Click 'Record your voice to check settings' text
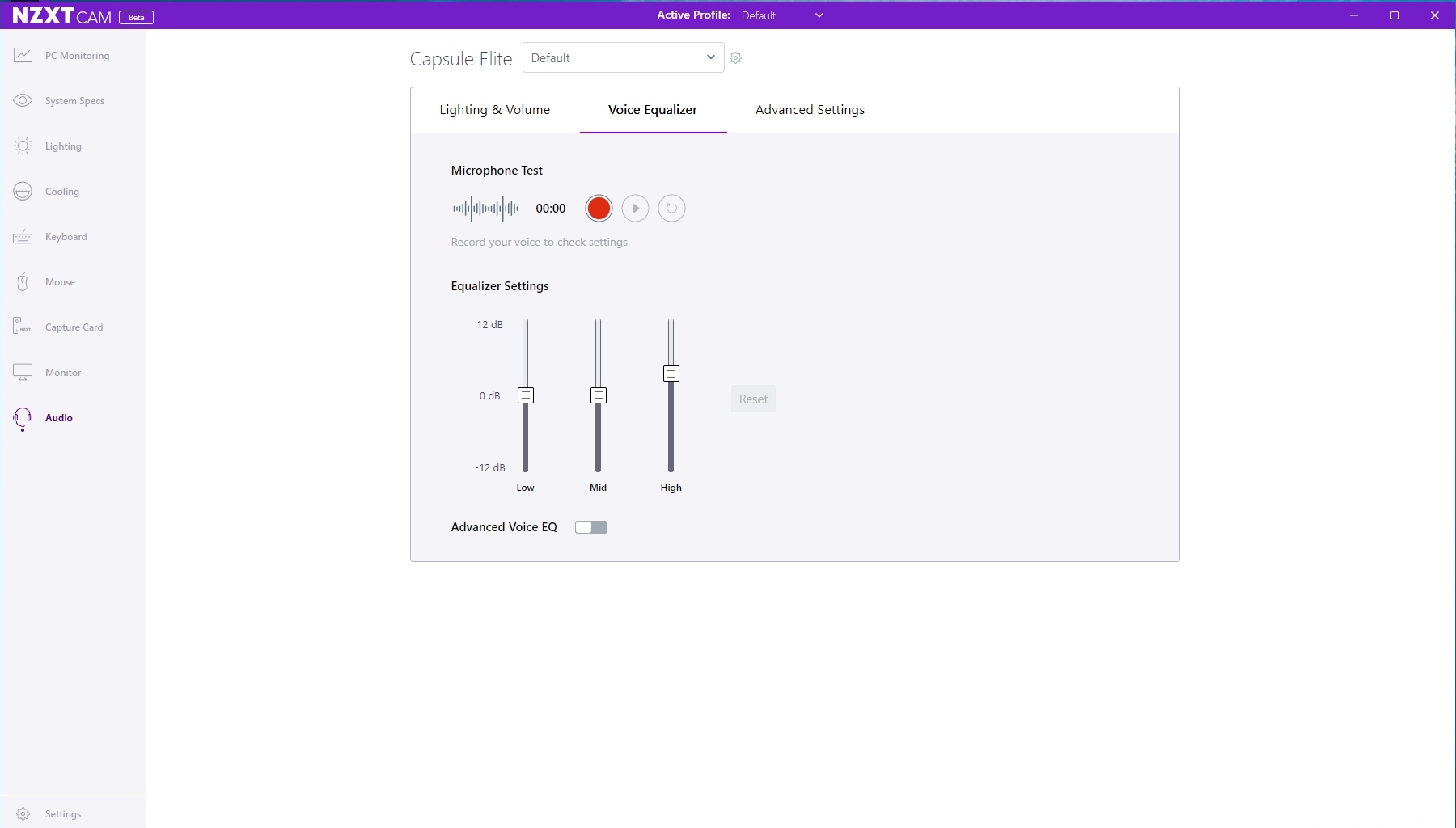Image resolution: width=1456 pixels, height=828 pixels. 540,242
